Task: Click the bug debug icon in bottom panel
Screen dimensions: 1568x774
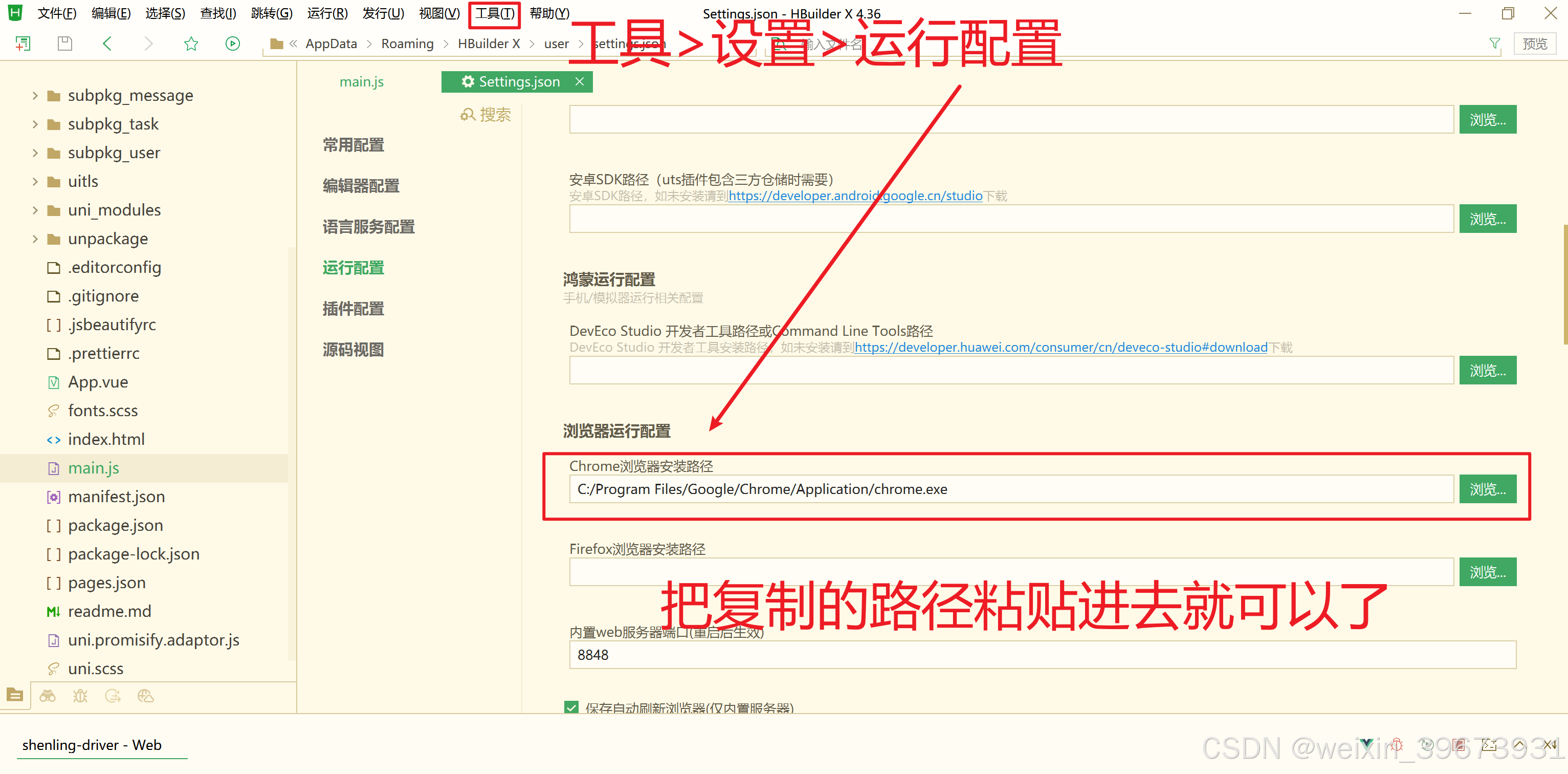Action: (x=80, y=696)
